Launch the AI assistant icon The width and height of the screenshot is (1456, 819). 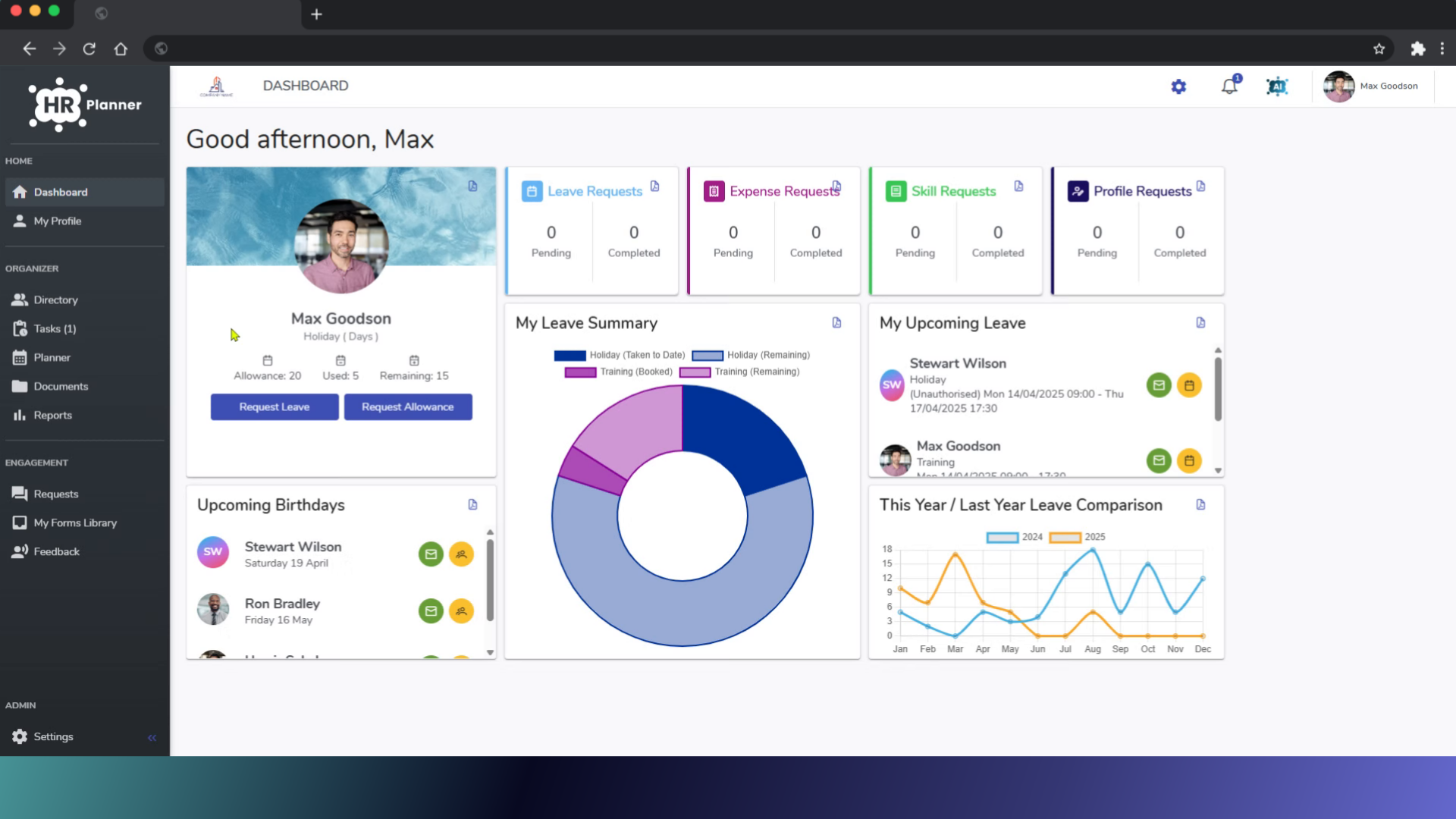click(x=1277, y=86)
